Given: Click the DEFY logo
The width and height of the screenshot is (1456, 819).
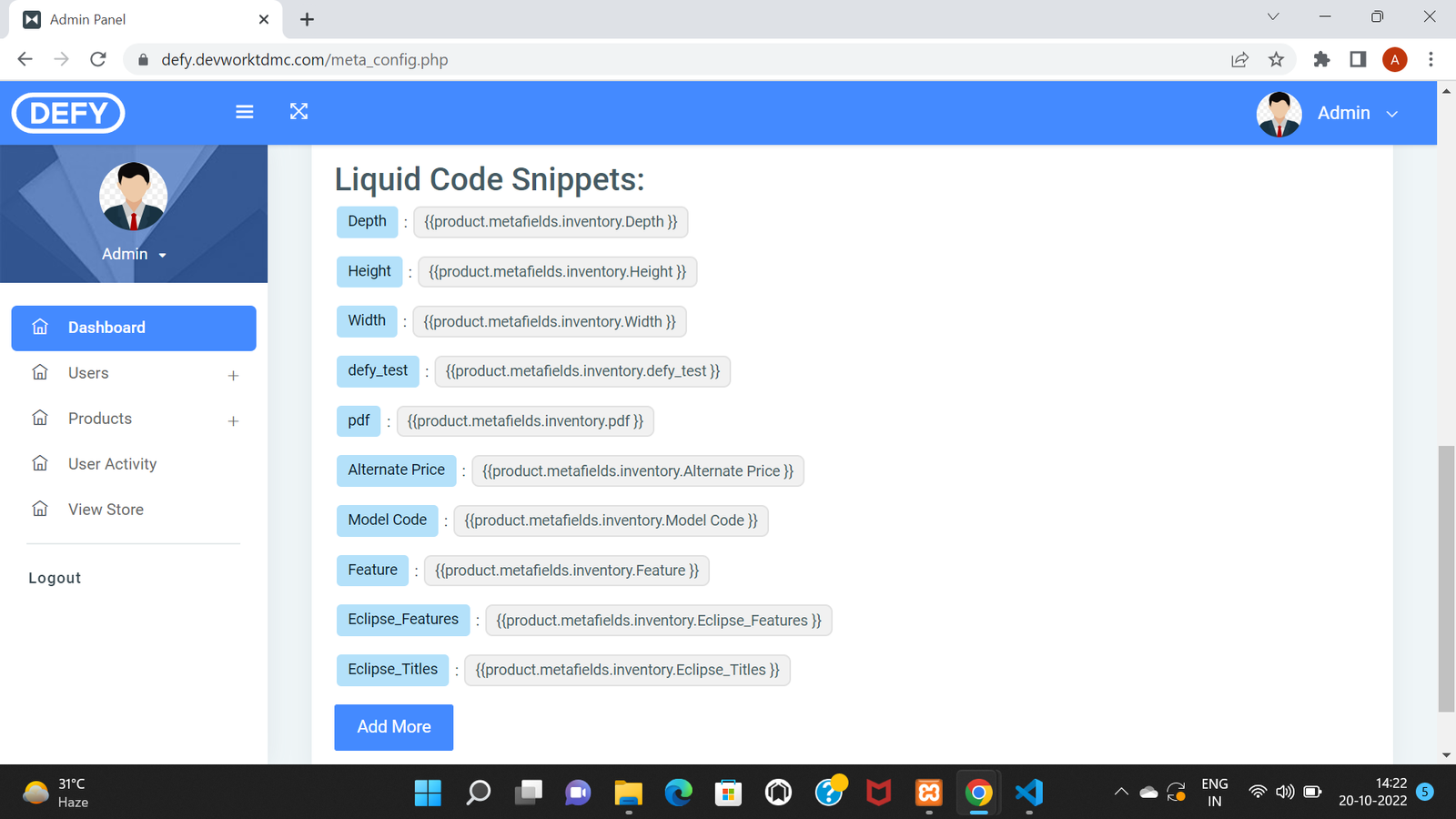Looking at the screenshot, I should [x=68, y=113].
